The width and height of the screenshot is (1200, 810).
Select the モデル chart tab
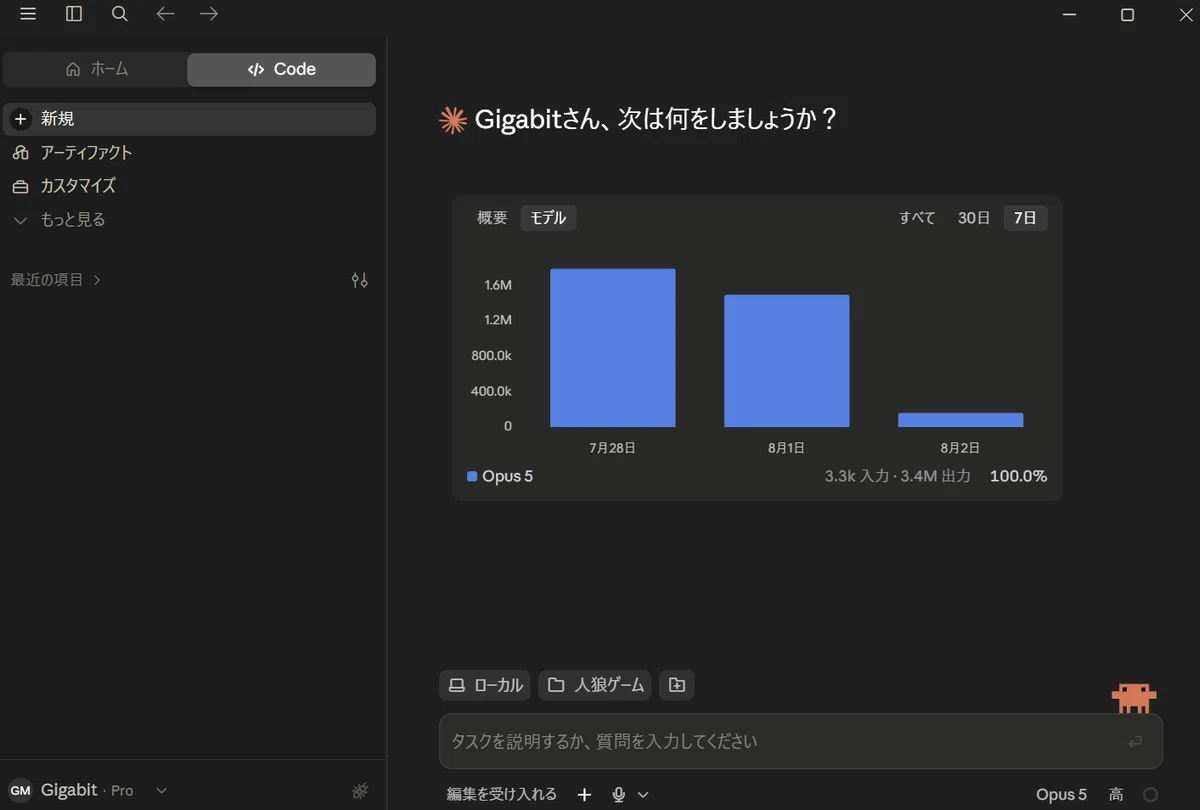click(548, 218)
